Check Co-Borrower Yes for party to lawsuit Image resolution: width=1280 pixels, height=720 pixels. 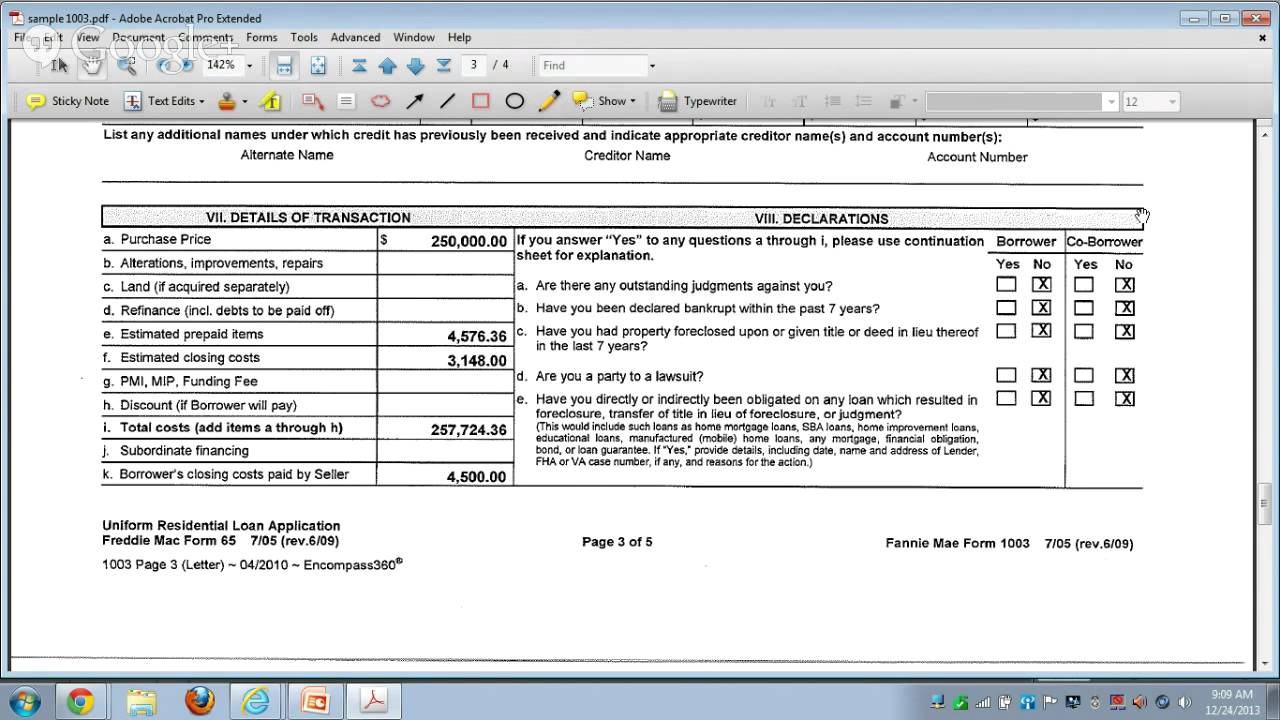[1084, 375]
